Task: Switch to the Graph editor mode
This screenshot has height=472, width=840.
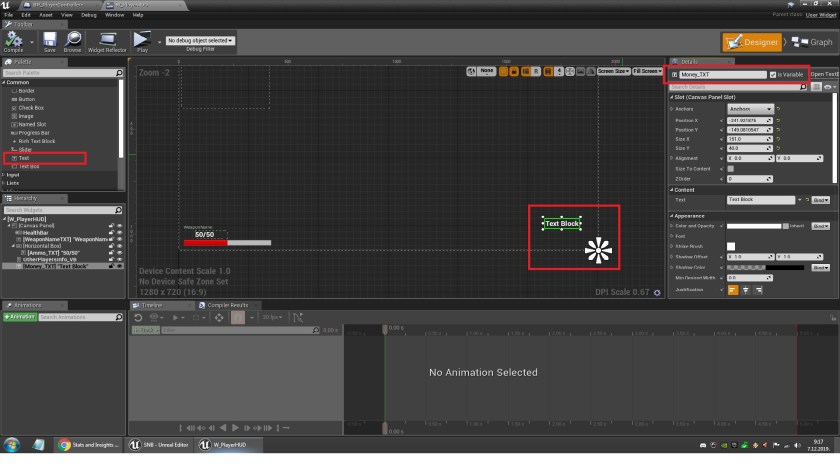Action: (811, 42)
